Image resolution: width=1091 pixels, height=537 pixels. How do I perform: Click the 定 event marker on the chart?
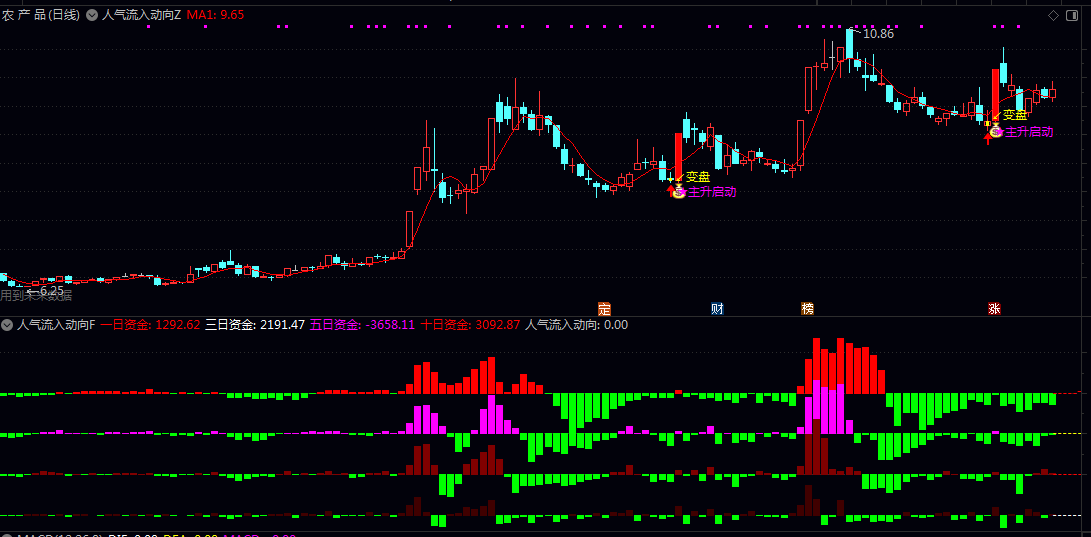click(x=605, y=309)
